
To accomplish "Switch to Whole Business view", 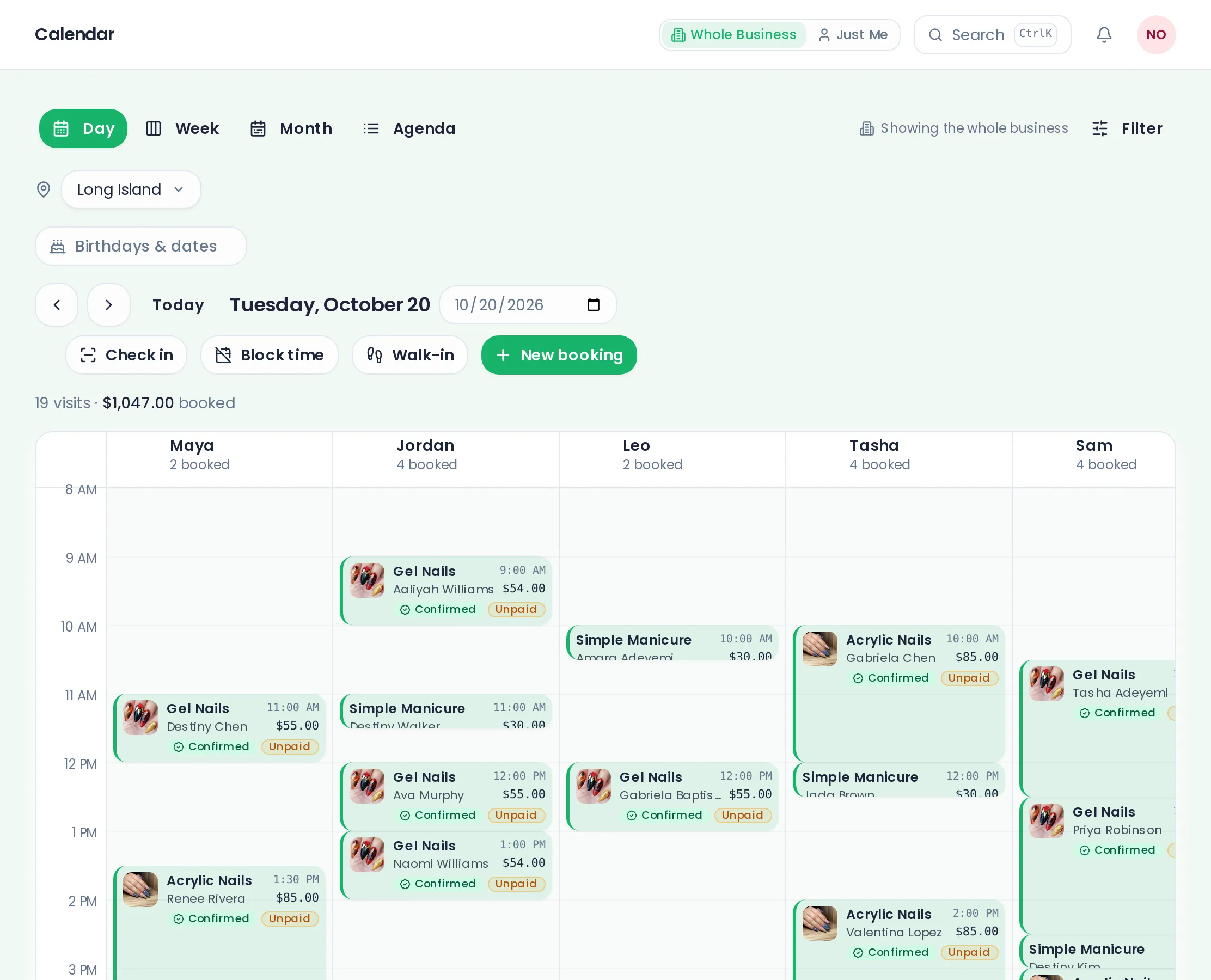I will [x=733, y=35].
